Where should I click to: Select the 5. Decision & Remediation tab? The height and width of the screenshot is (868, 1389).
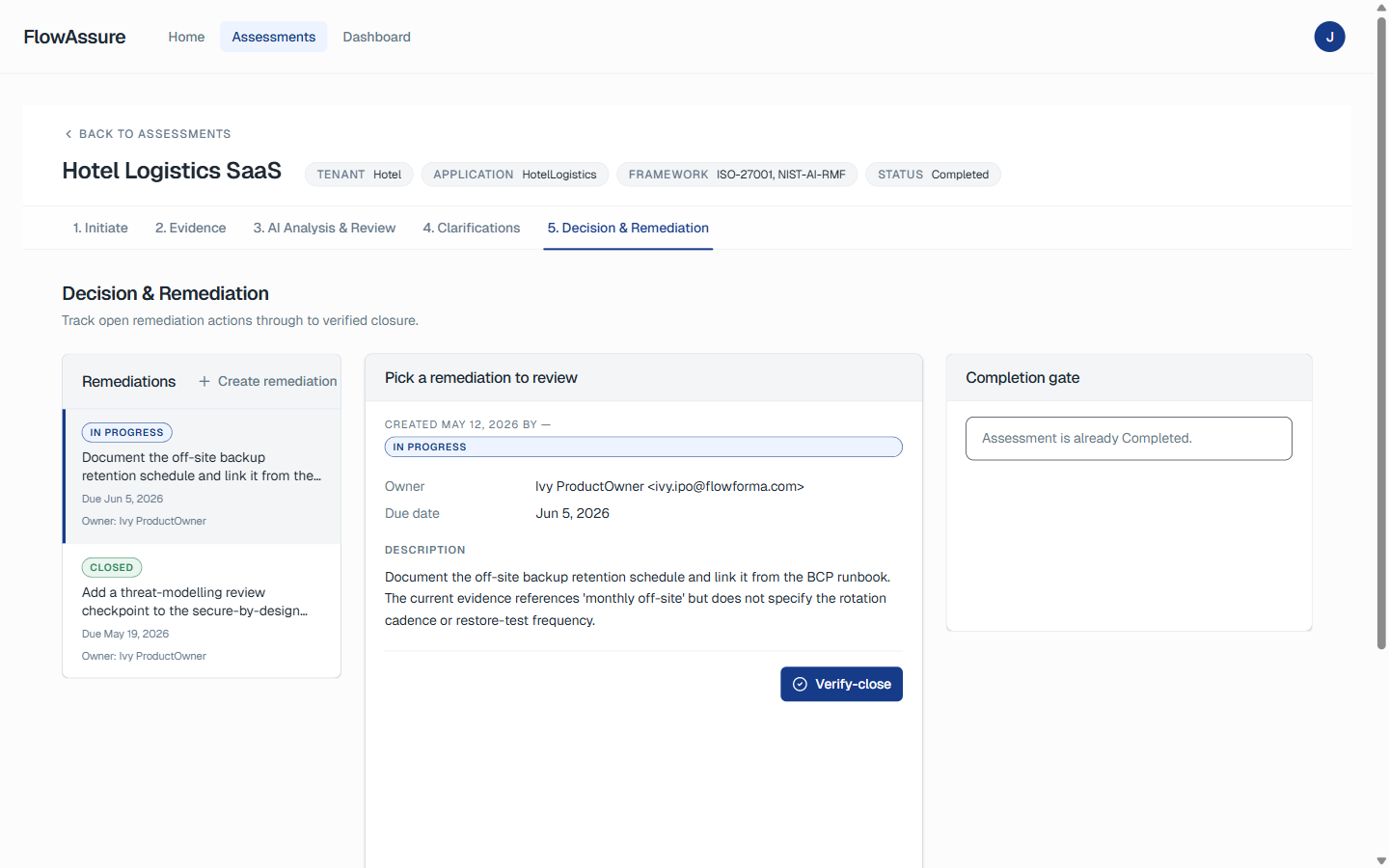click(x=628, y=228)
